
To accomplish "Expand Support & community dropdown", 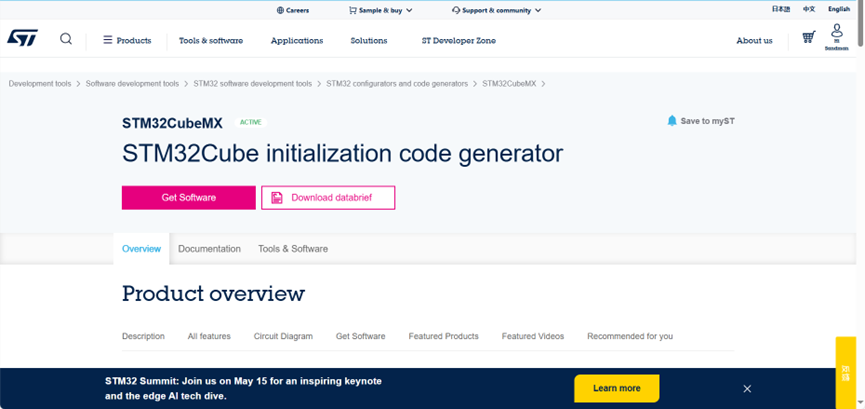I will [496, 10].
